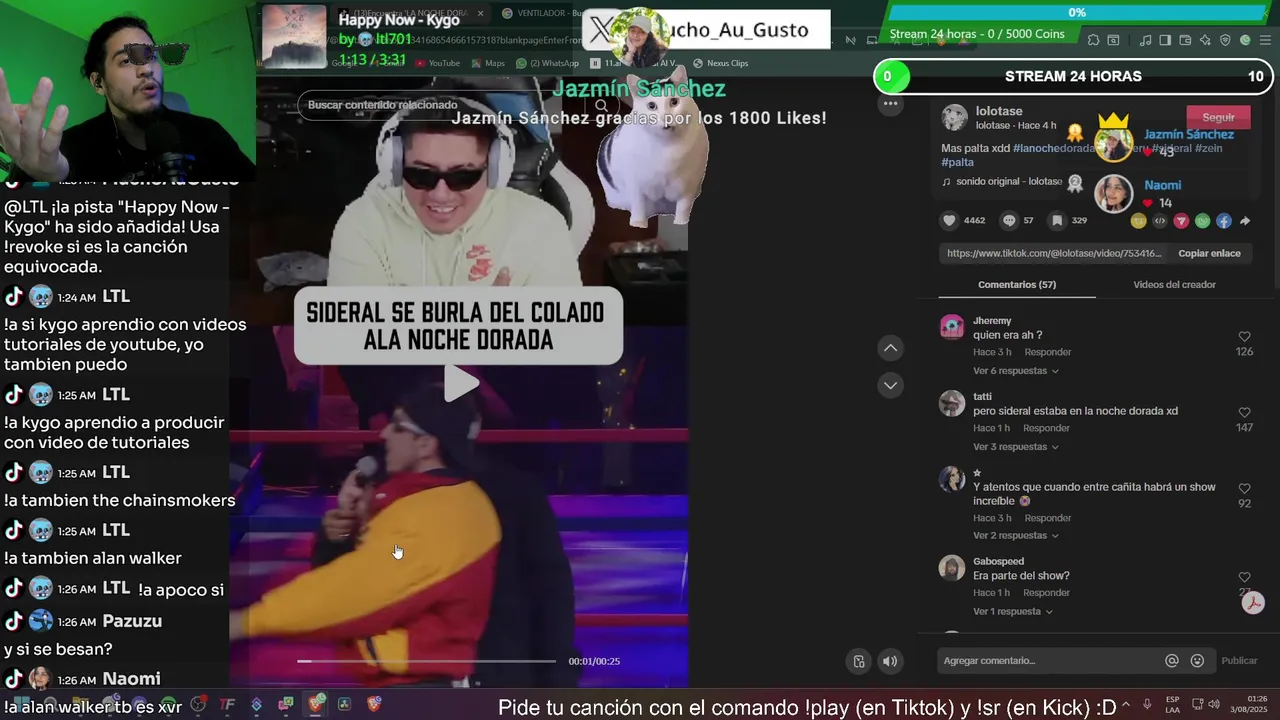Image resolution: width=1280 pixels, height=720 pixels.
Task: Open the Brave browser taskbar icon
Action: (316, 704)
